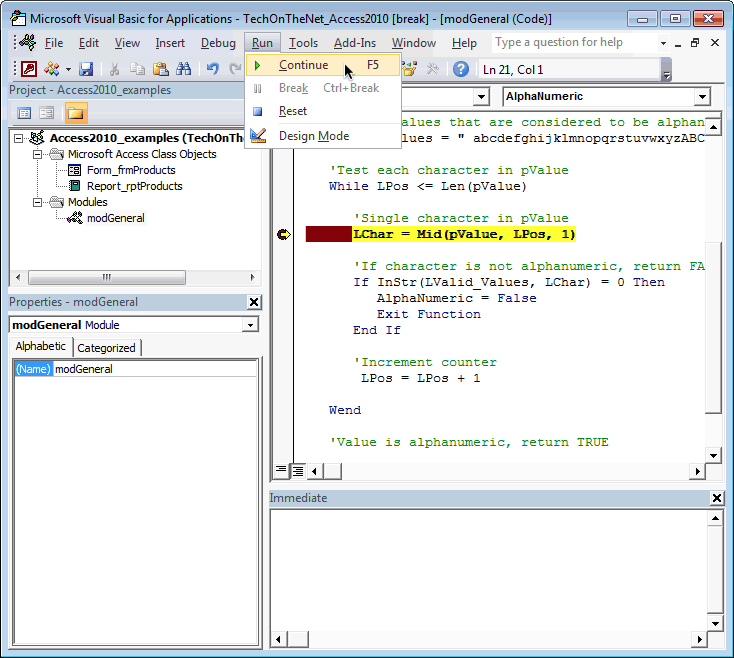Click the Copy toolbar icon

tap(137, 69)
